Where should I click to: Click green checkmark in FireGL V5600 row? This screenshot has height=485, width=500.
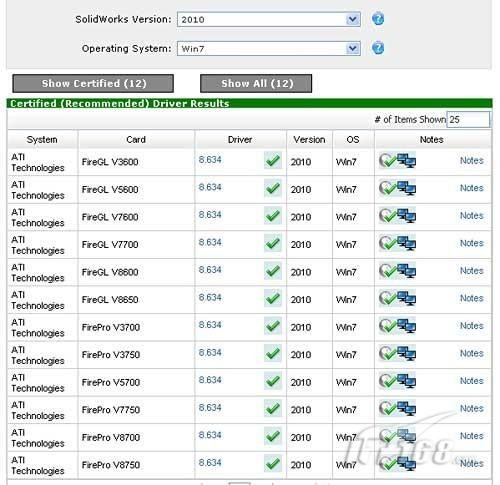point(273,188)
